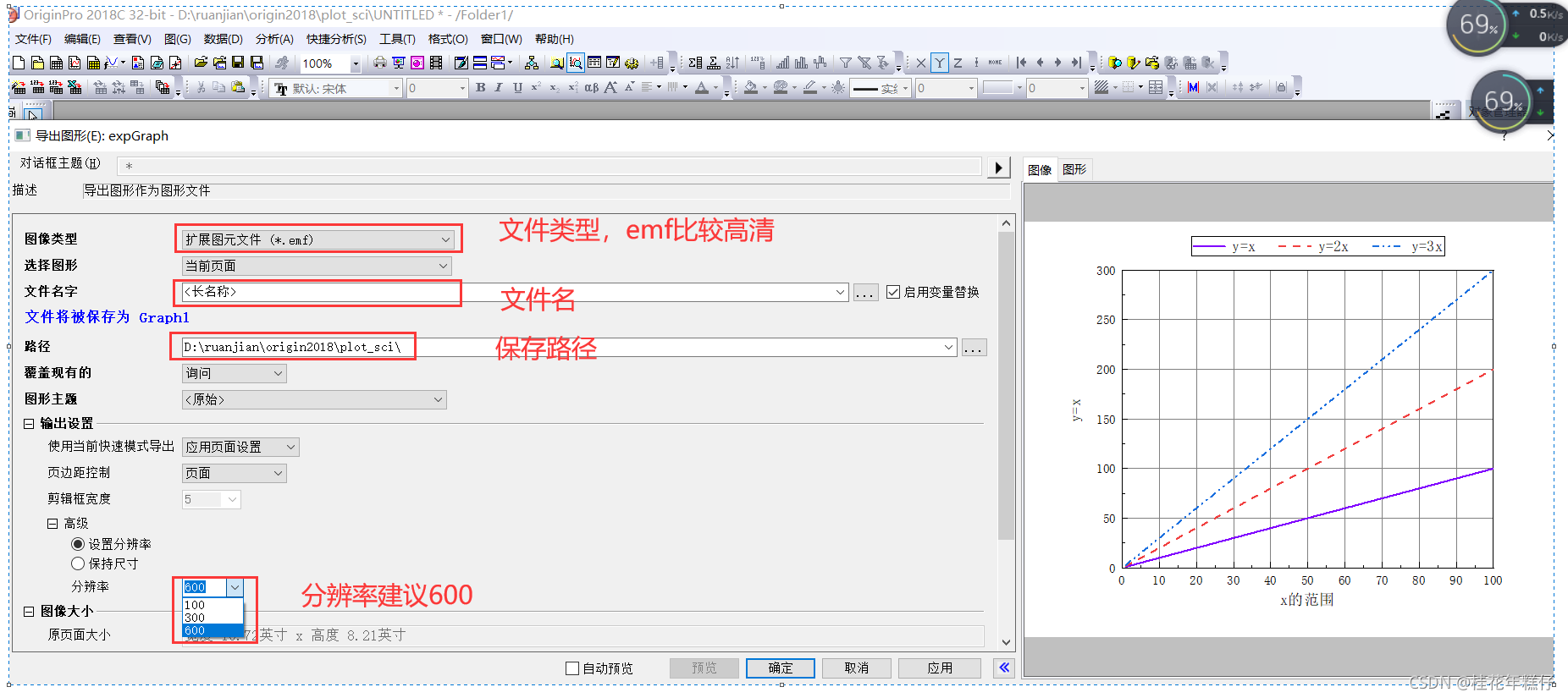The width and height of the screenshot is (1568, 698).
Task: Open the 页边距控制 页面 dropdown
Action: pyautogui.click(x=235, y=473)
